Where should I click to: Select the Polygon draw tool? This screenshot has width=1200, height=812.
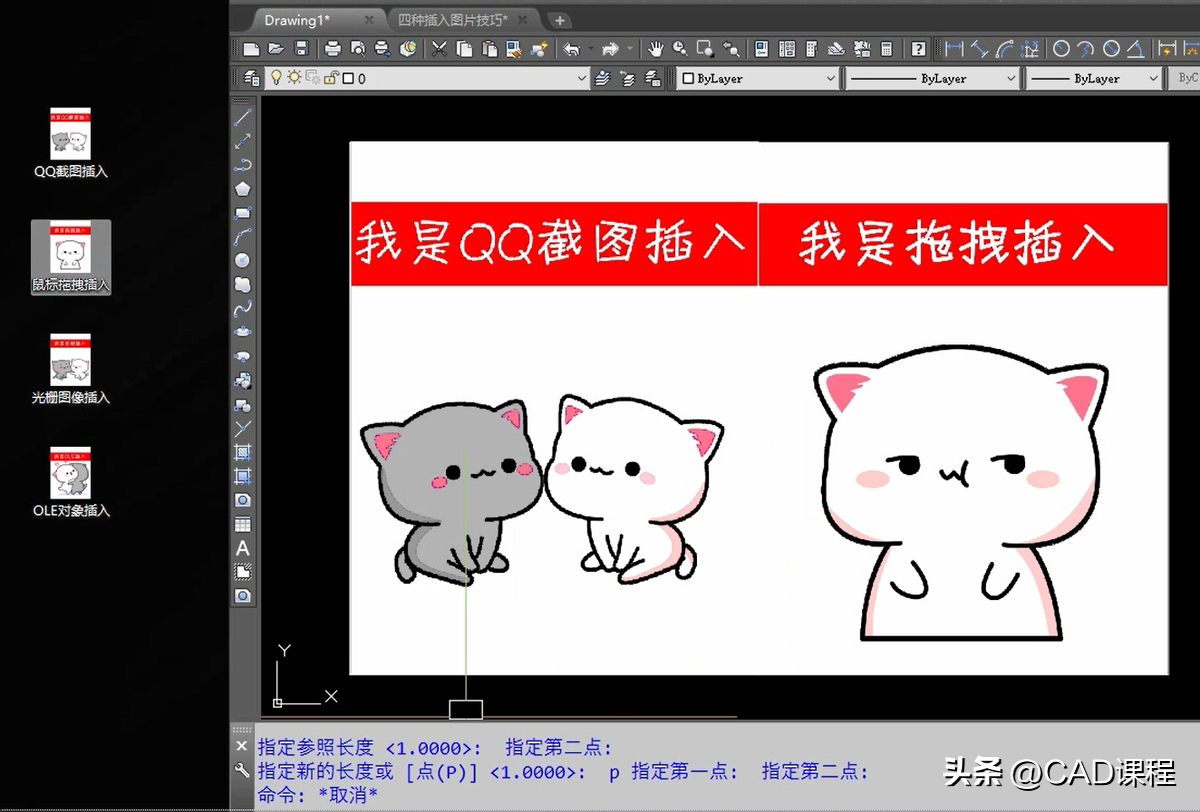(242, 189)
